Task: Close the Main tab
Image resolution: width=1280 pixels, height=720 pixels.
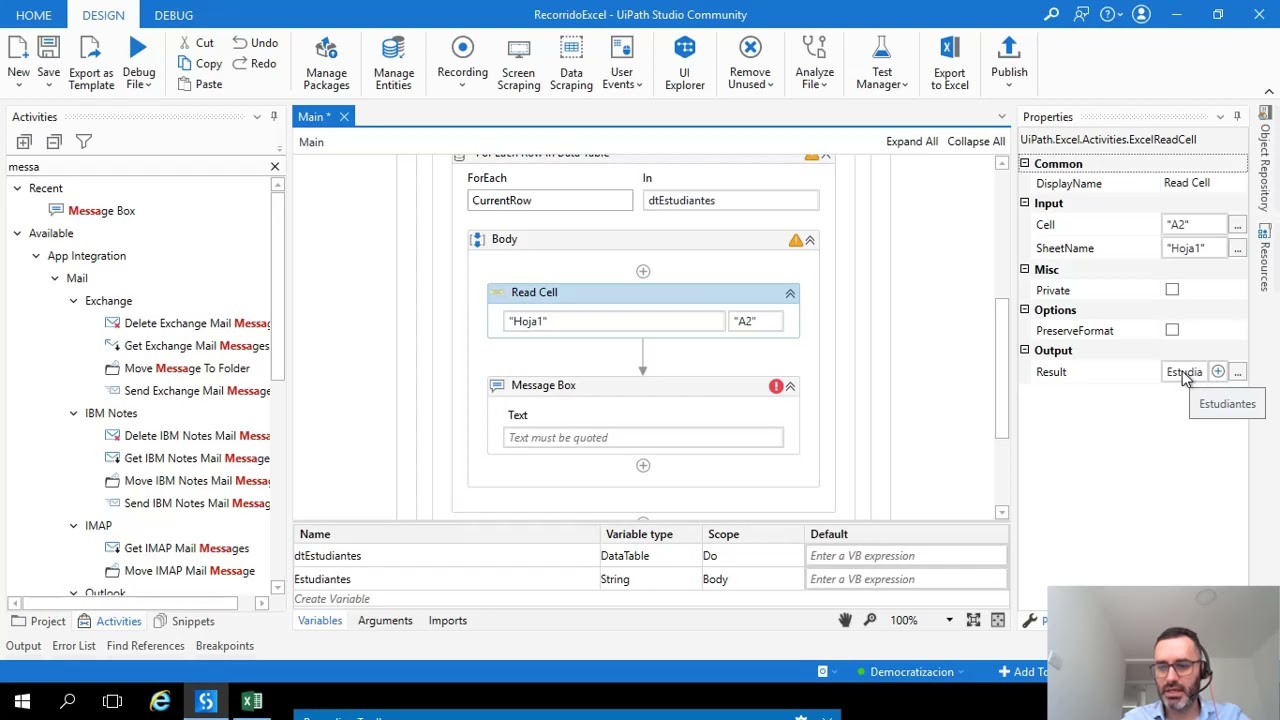Action: [344, 117]
